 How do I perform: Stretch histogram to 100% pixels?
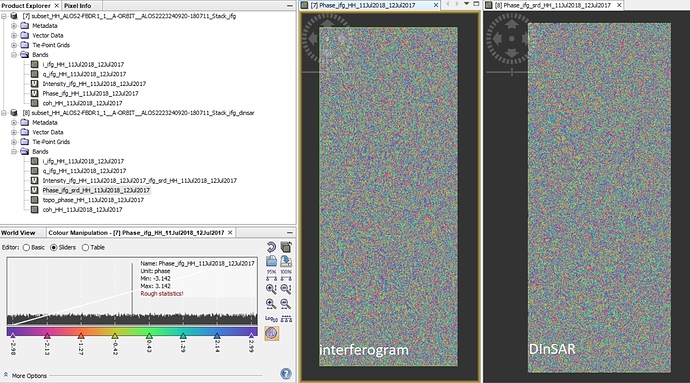point(286,275)
